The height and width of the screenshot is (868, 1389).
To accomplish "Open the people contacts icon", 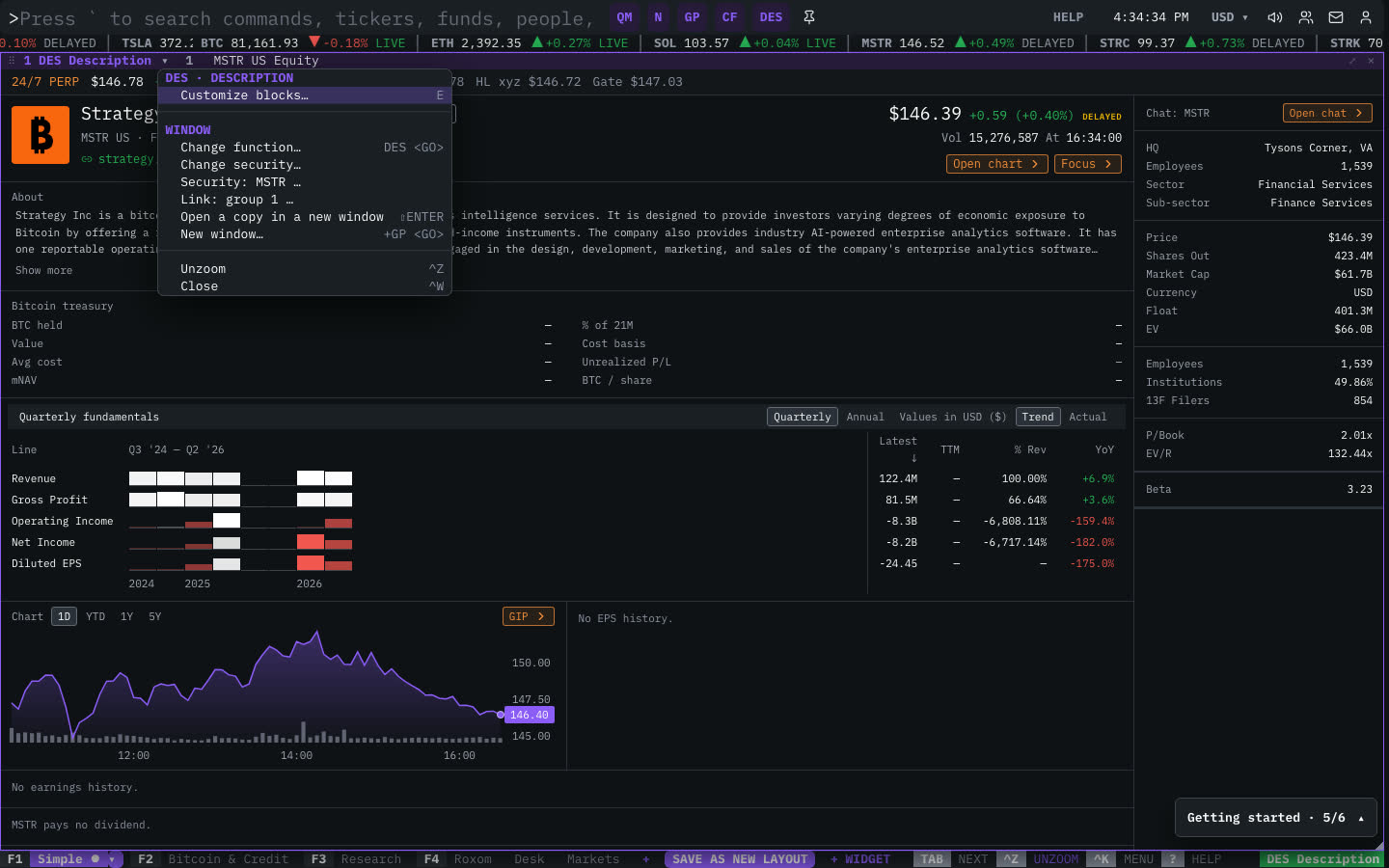I will click(x=1306, y=17).
